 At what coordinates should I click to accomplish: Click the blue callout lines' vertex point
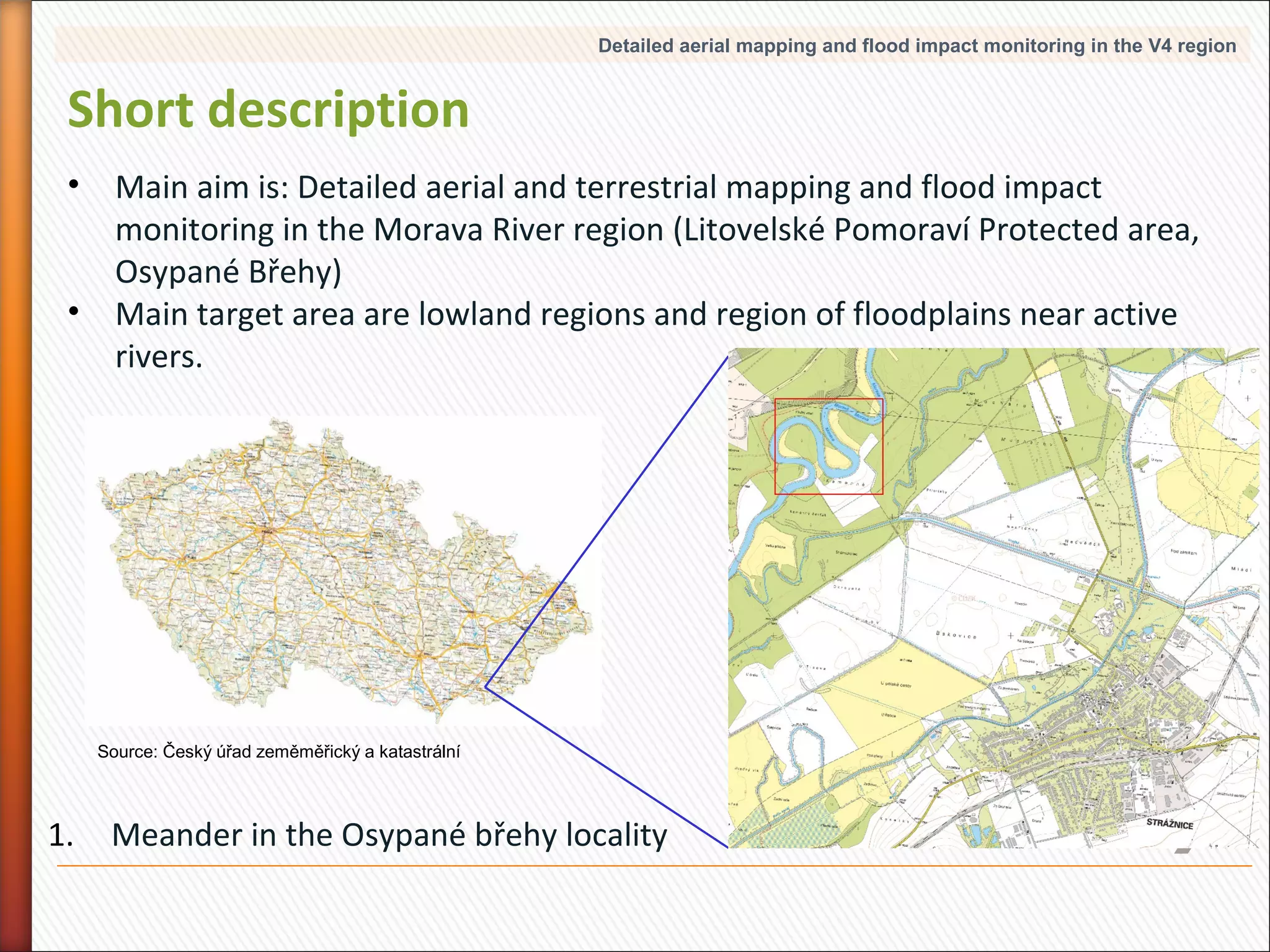click(486, 687)
